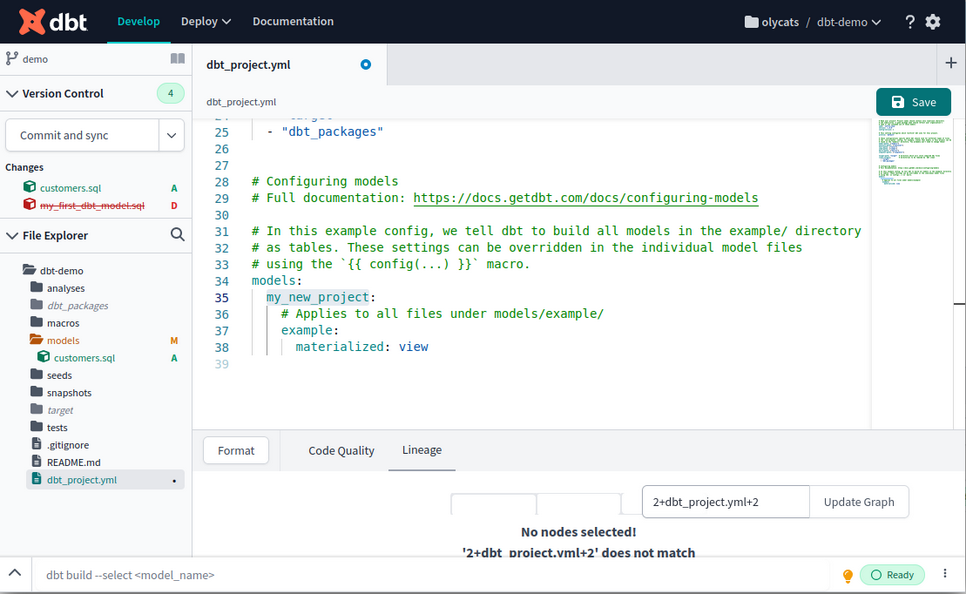The image size is (966, 595).
Task: Click the Save button
Action: tap(914, 102)
